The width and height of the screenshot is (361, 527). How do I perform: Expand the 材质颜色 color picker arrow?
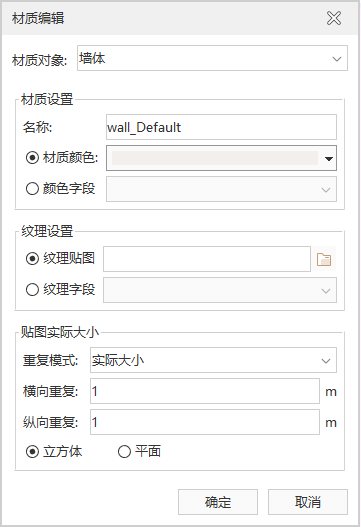point(329,158)
